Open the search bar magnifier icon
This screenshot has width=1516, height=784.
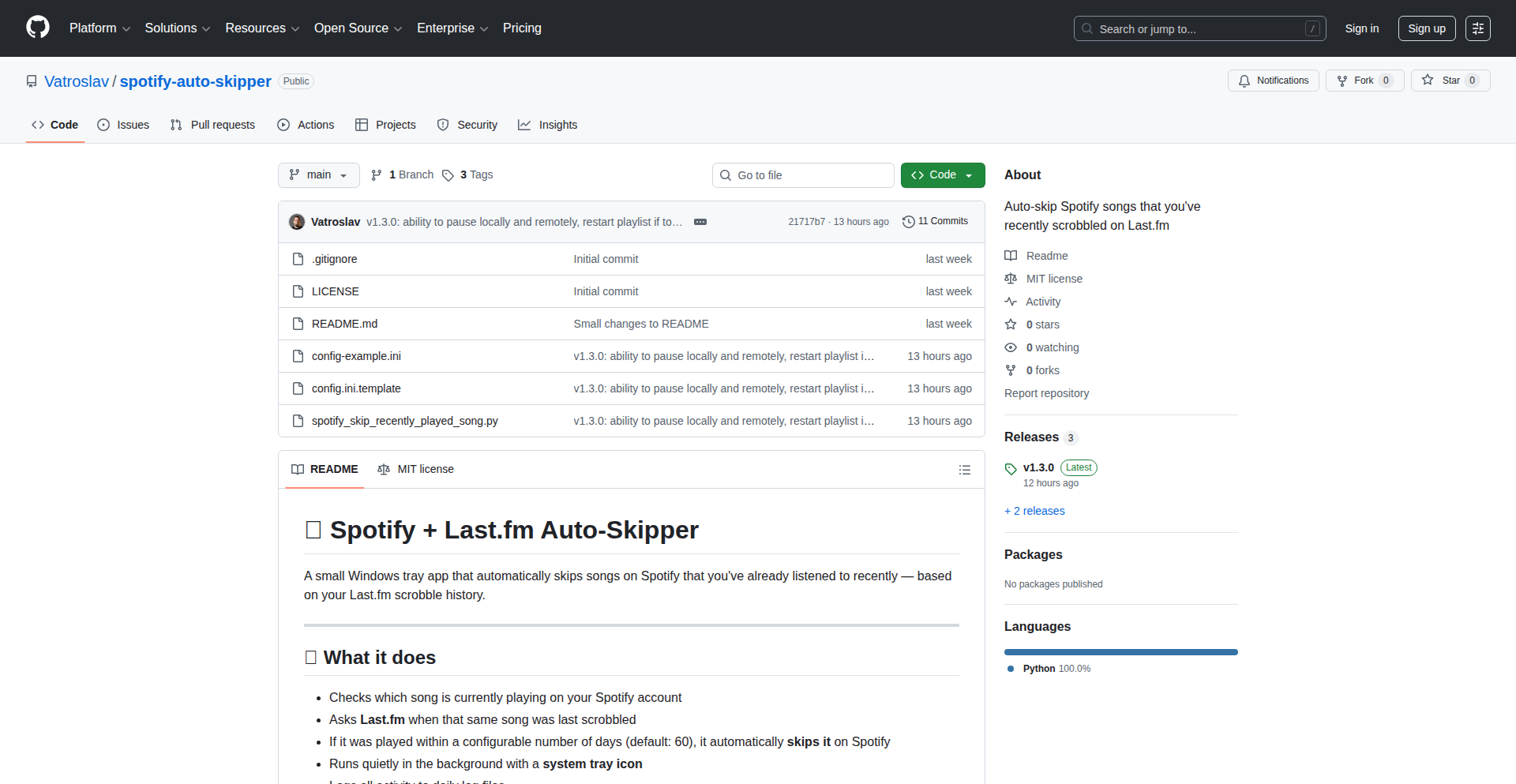pyautogui.click(x=1087, y=28)
